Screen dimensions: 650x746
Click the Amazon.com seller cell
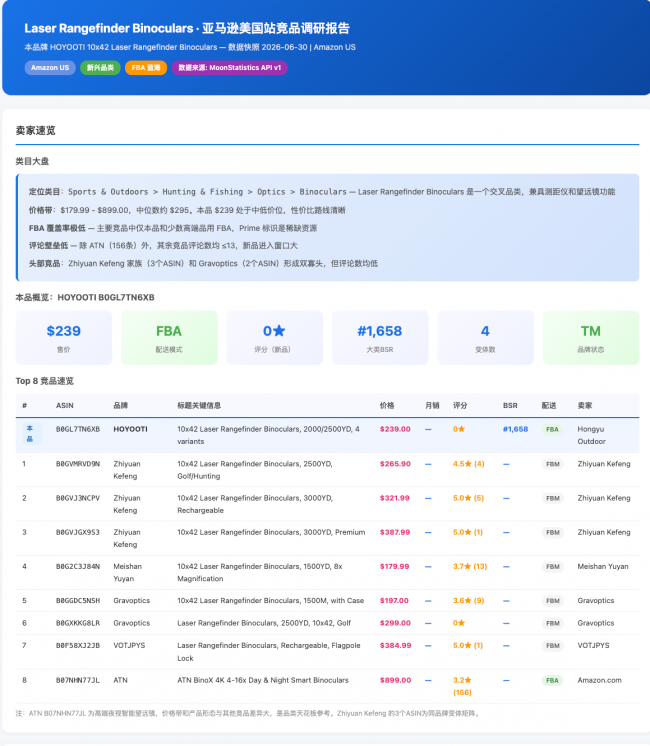(x=600, y=680)
